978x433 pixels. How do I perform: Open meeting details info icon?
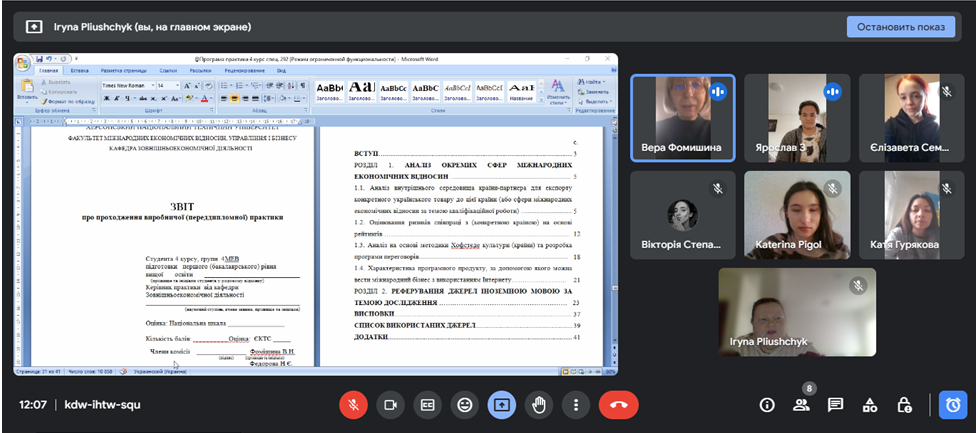tap(767, 405)
